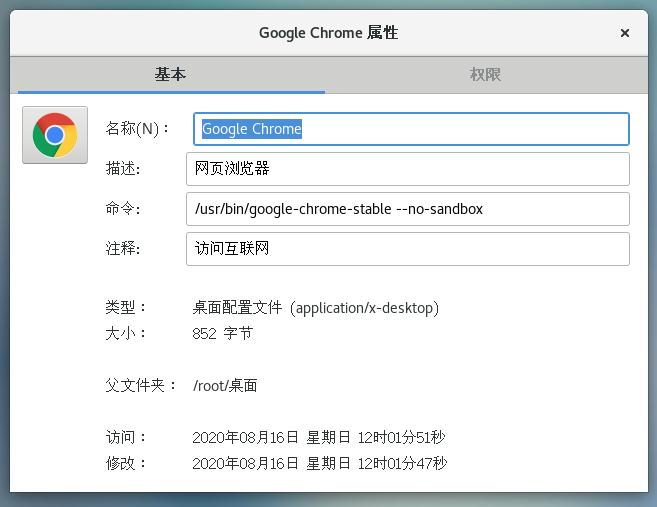Image resolution: width=657 pixels, height=507 pixels.
Task: Select the 名称(N) label
Action: 137,129
